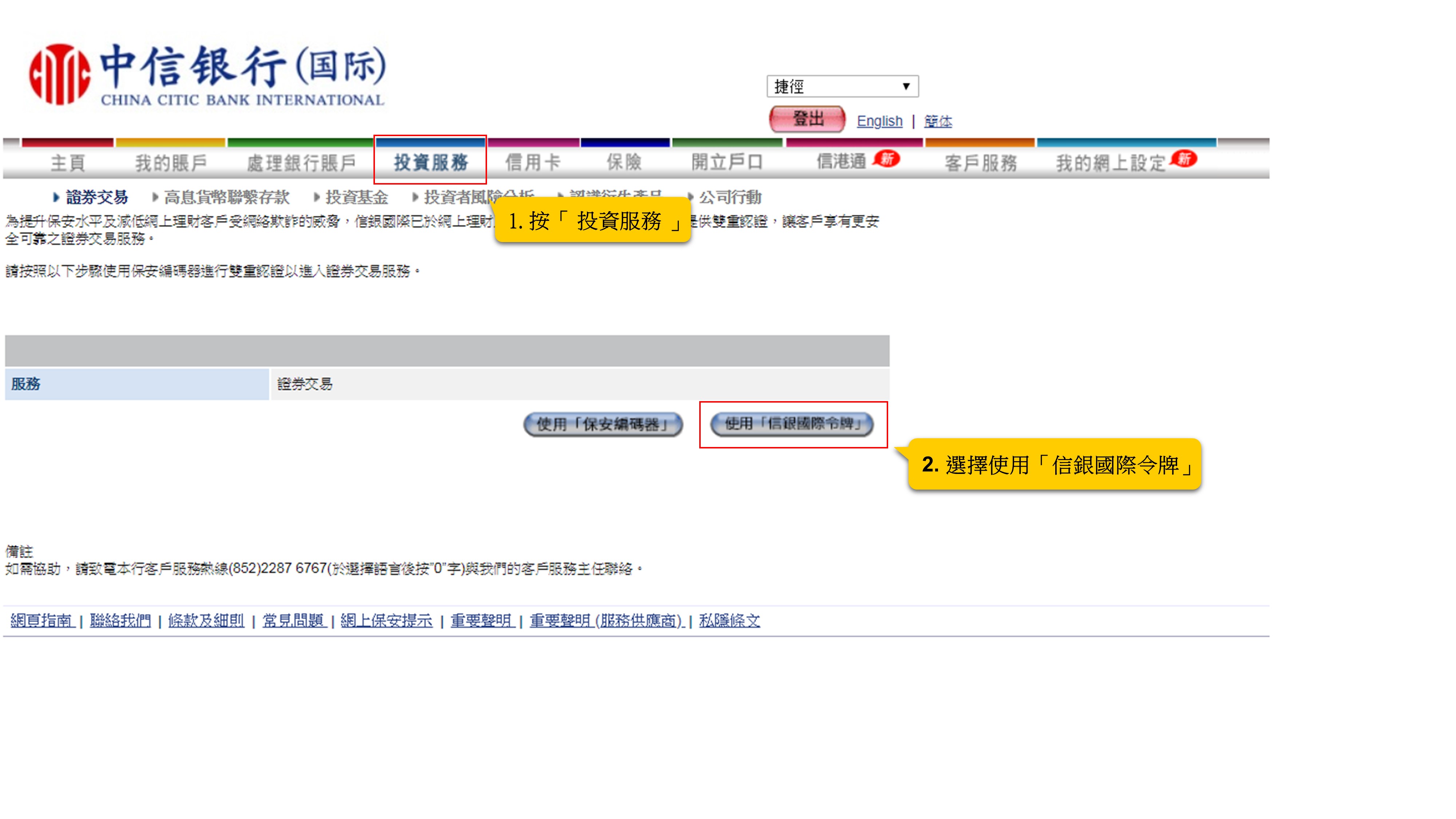This screenshot has width=1456, height=819.
Task: Select the 投資服務 tab
Action: (431, 162)
